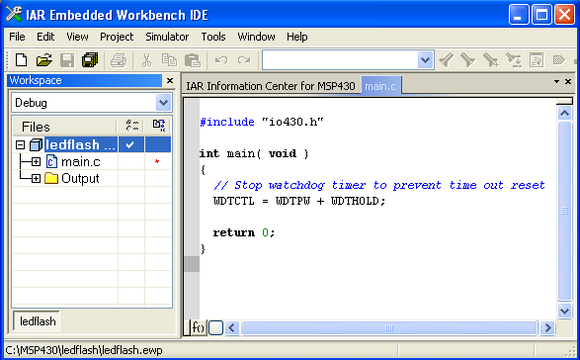The width and height of the screenshot is (580, 360).
Task: Open a file with the Open folder icon
Action: [x=44, y=60]
